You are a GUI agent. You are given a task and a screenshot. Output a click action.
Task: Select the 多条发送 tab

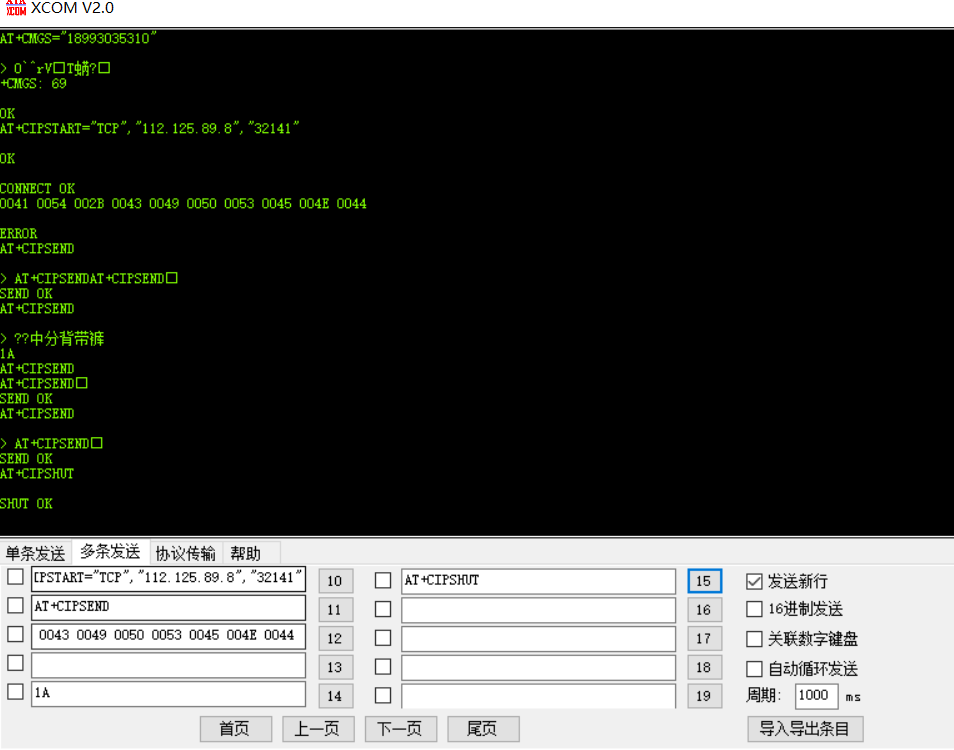(110, 552)
